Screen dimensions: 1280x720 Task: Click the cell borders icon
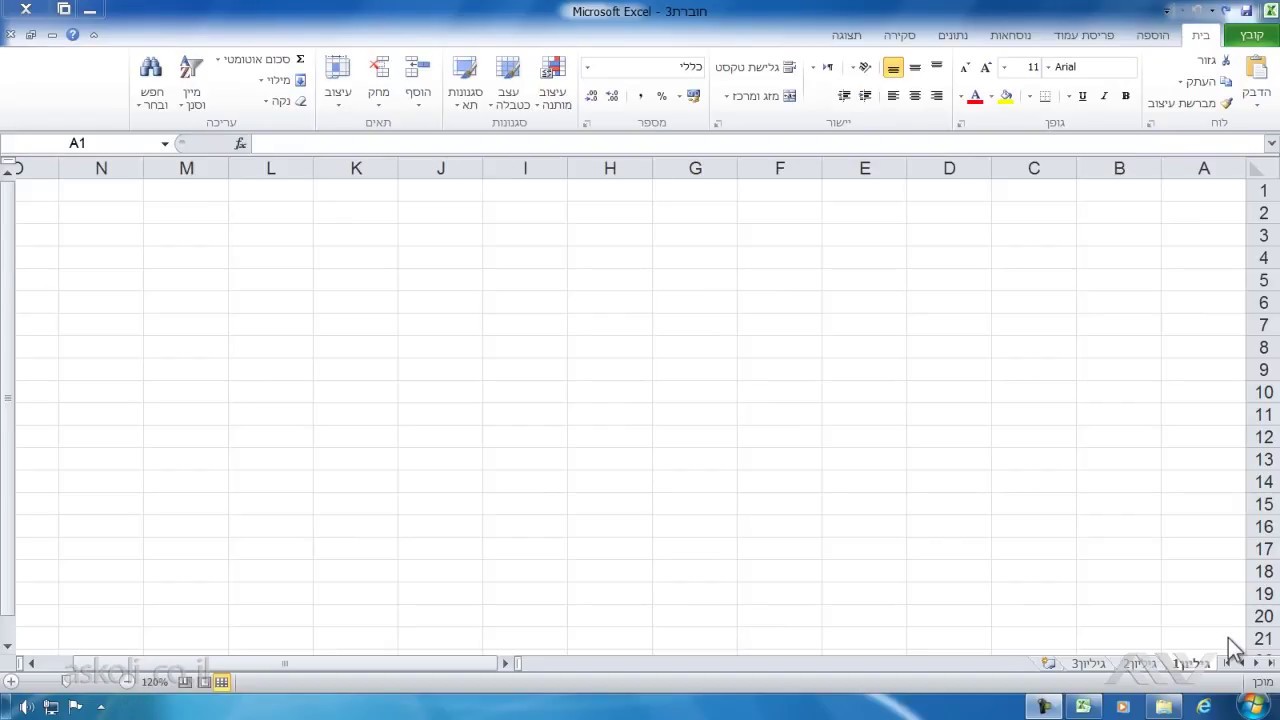[x=1045, y=96]
